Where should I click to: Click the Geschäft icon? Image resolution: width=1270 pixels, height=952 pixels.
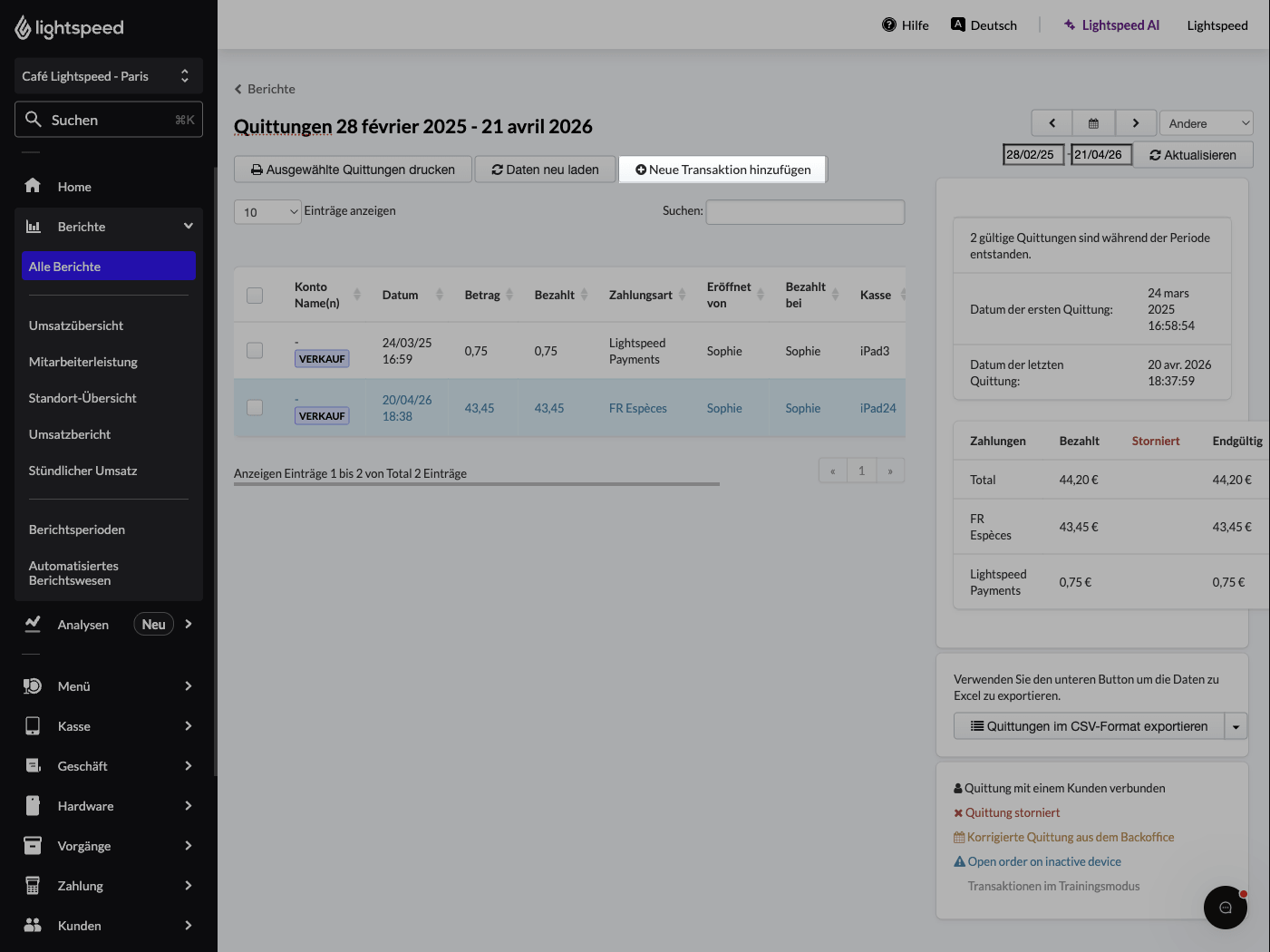click(x=33, y=765)
